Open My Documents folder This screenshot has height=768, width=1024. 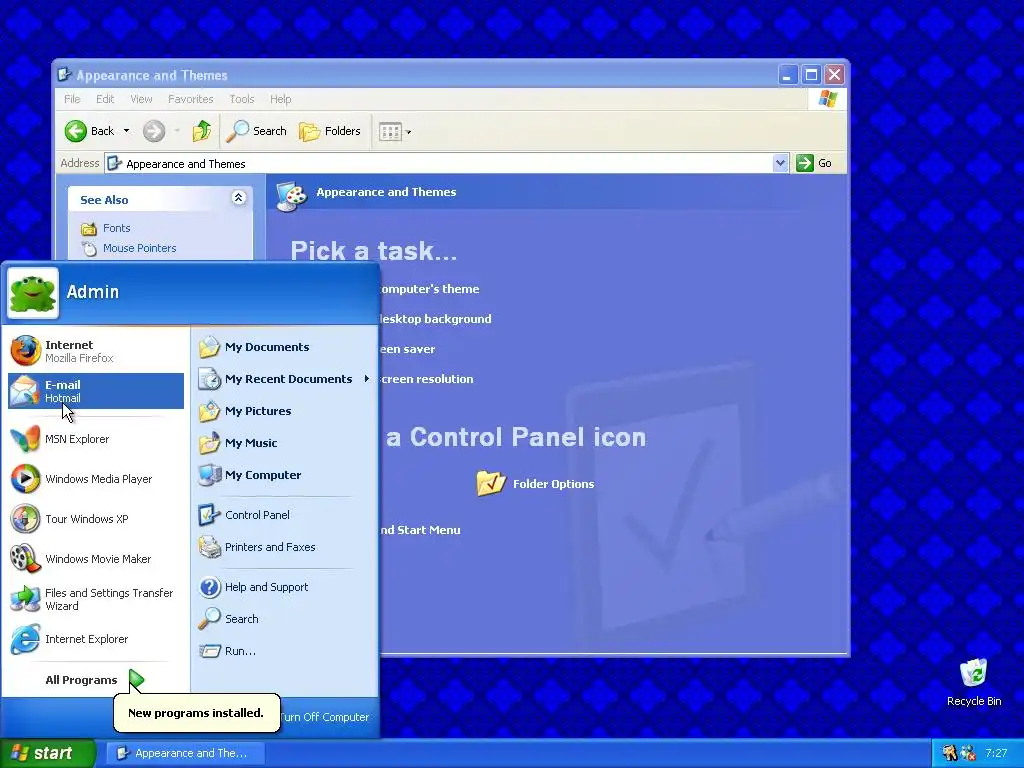coord(284,347)
